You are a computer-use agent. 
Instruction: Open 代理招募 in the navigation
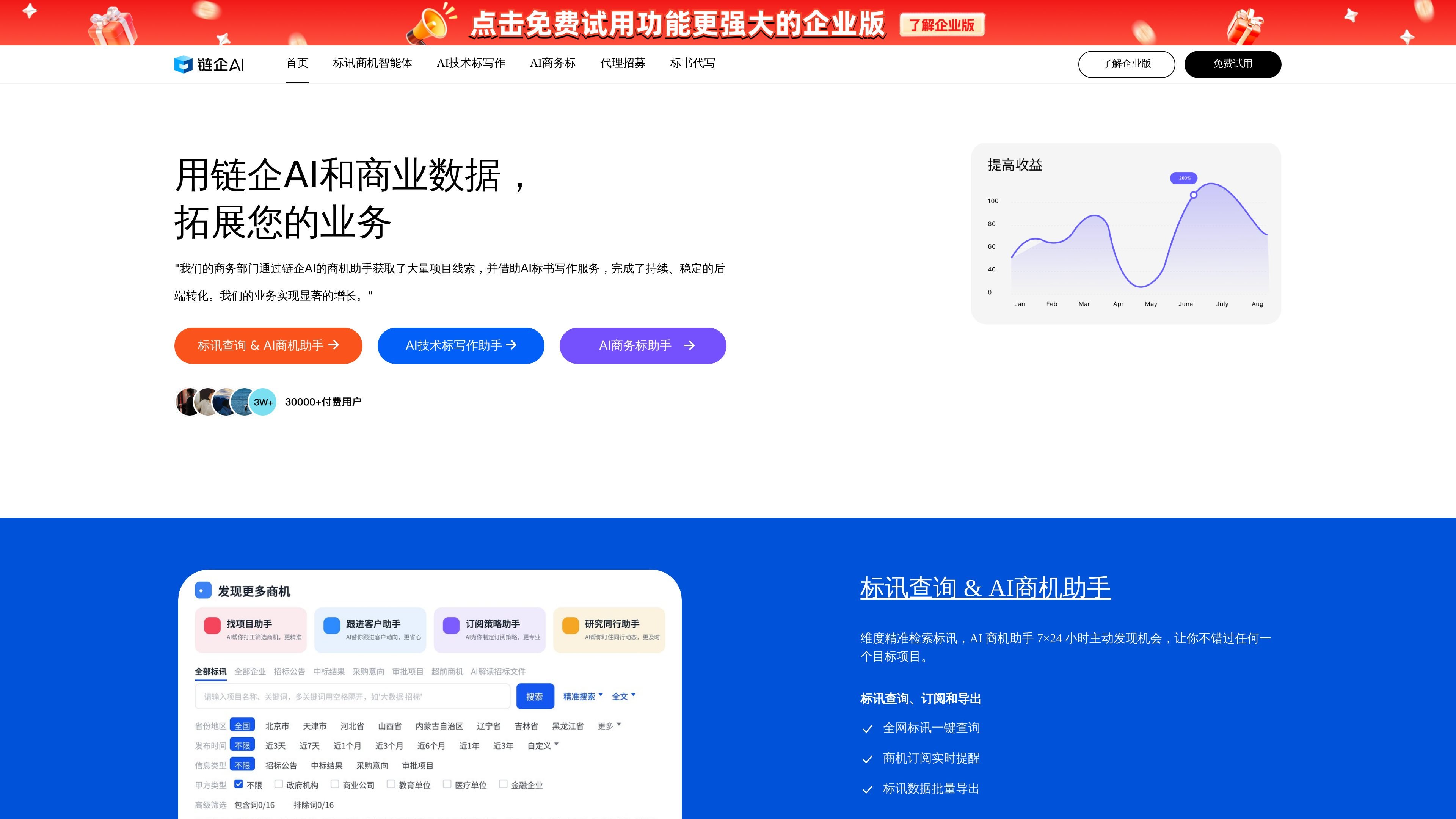[x=623, y=63]
